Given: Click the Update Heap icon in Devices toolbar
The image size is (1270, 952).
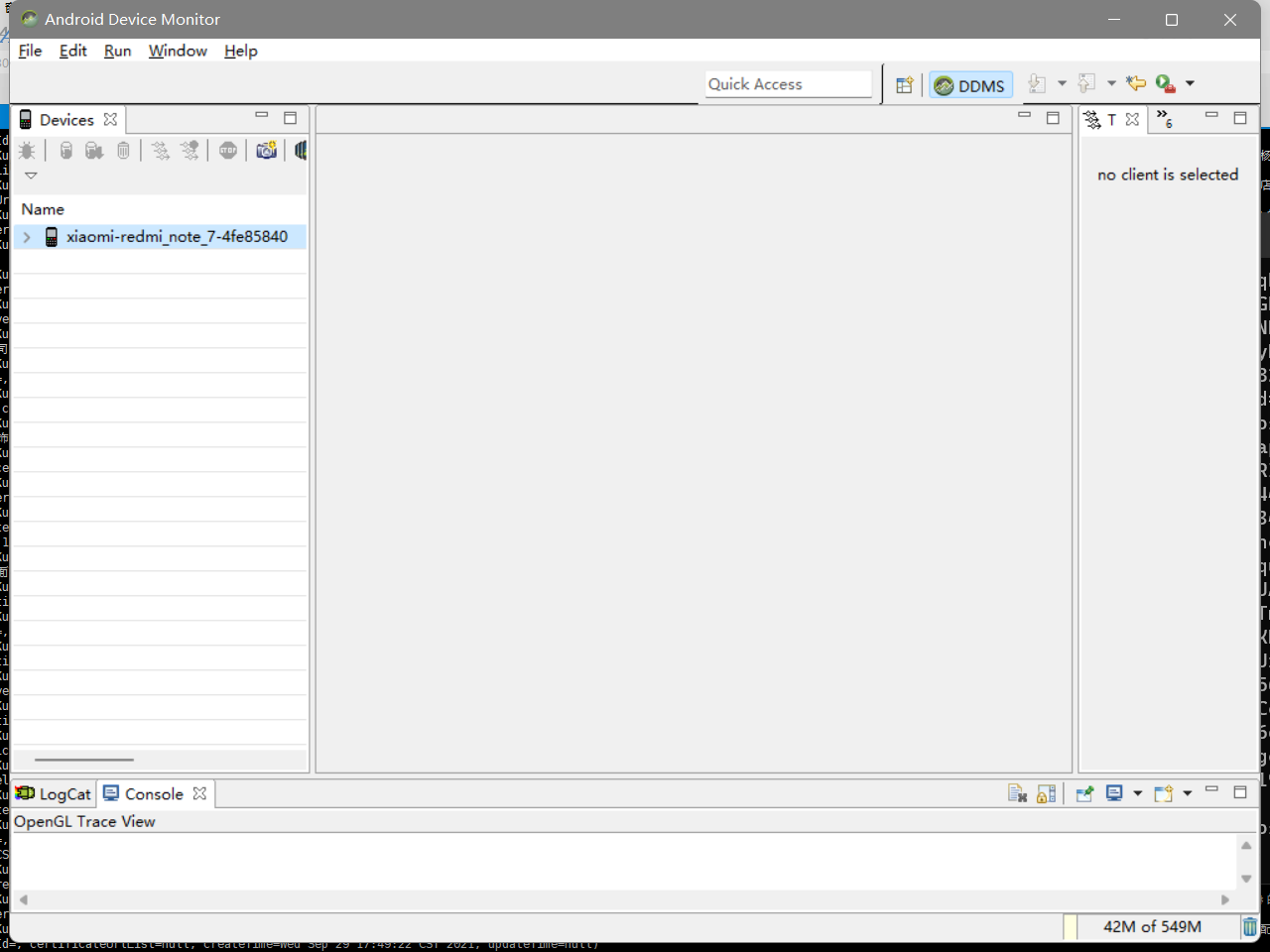Looking at the screenshot, I should point(65,151).
